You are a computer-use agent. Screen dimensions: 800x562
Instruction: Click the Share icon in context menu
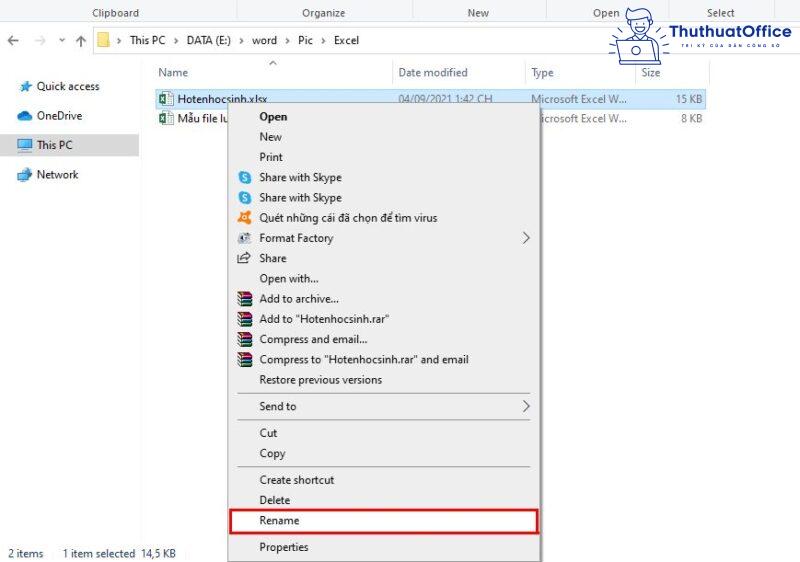point(244,258)
